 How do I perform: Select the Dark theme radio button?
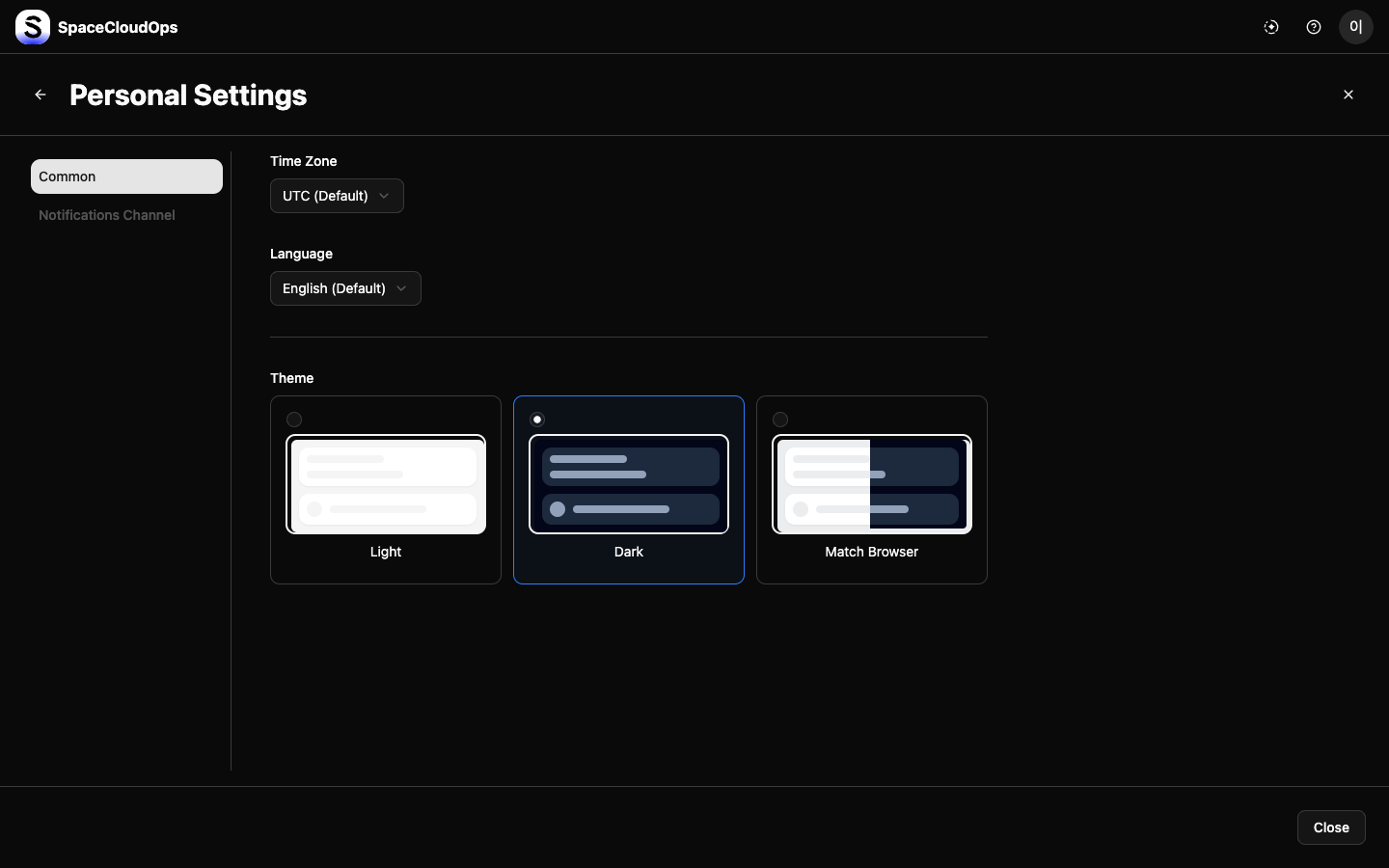coord(537,420)
